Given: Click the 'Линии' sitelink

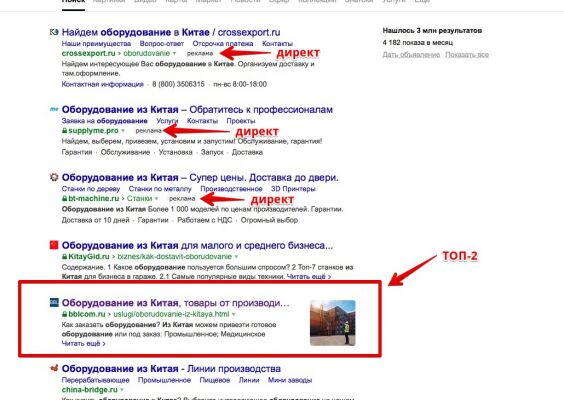Looking at the screenshot, I should coord(249,380).
